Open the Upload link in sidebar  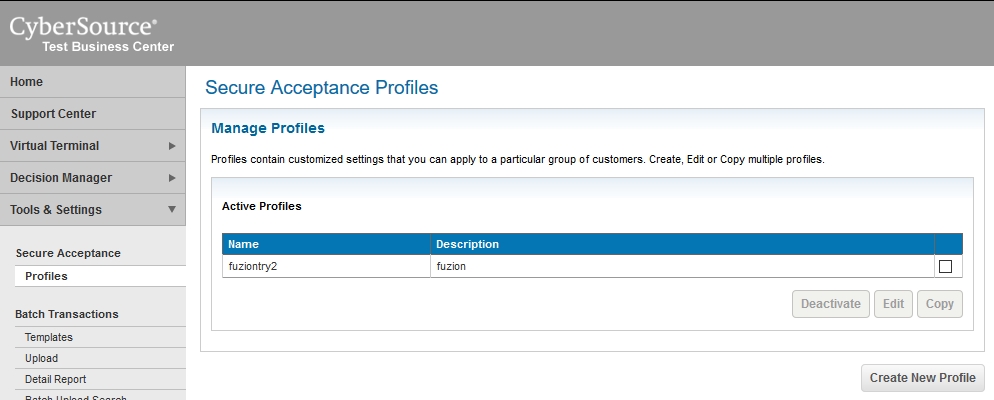(x=42, y=359)
